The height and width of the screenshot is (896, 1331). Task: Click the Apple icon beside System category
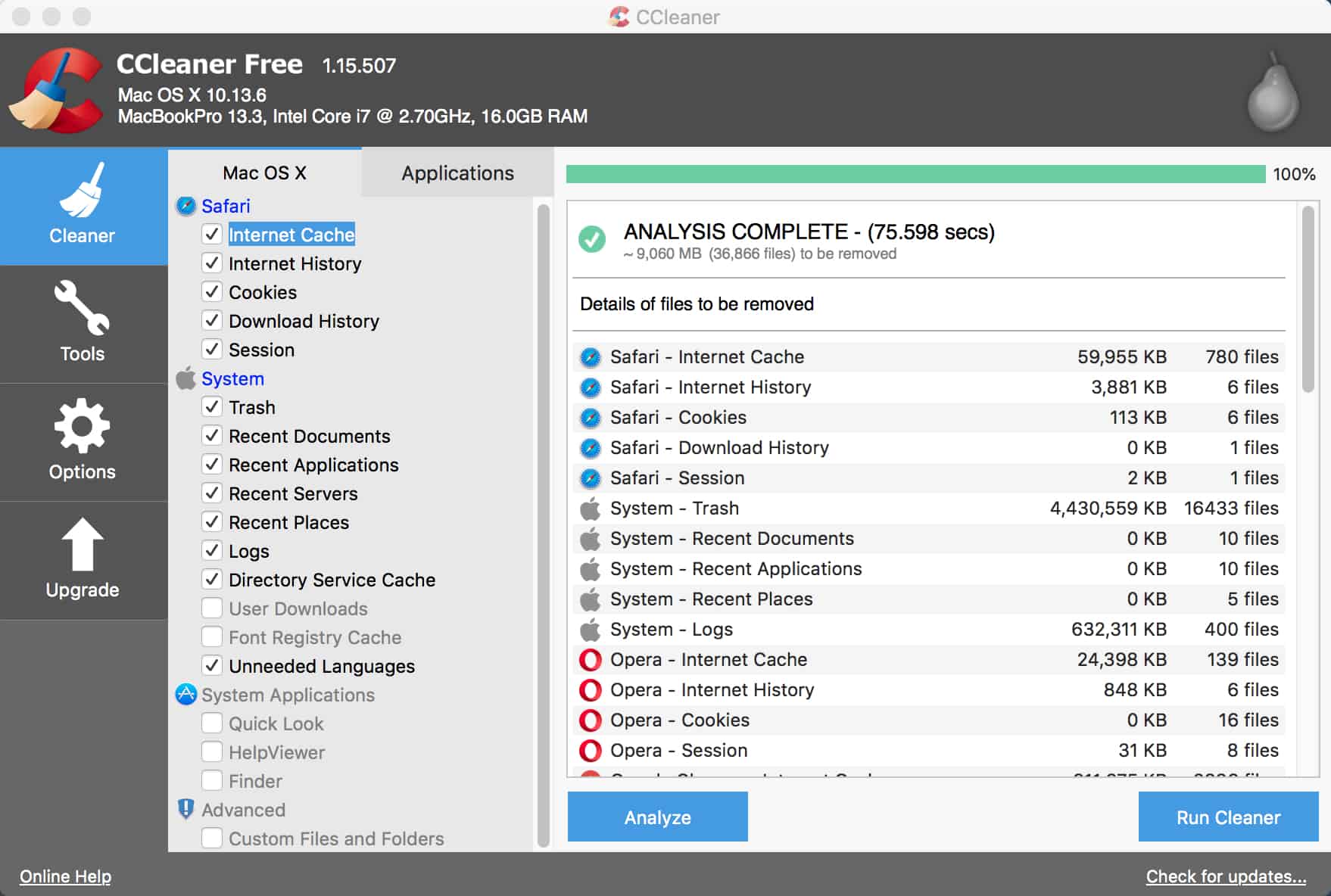pyautogui.click(x=185, y=378)
